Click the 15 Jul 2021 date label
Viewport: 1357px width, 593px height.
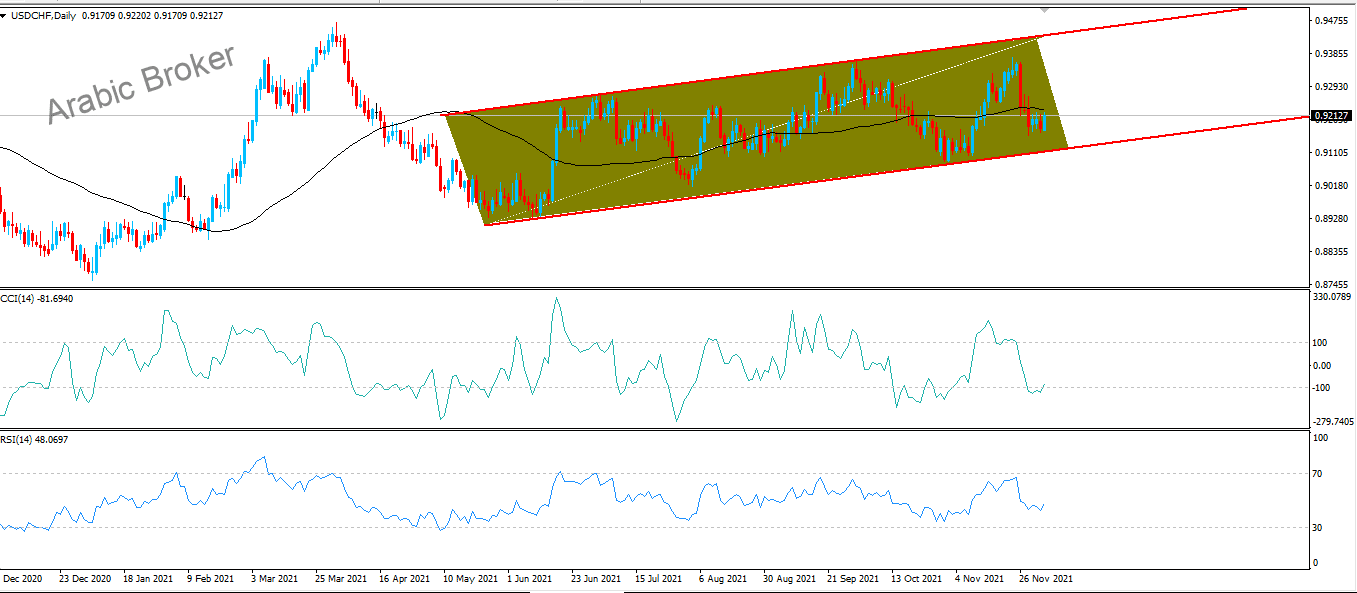tap(659, 578)
